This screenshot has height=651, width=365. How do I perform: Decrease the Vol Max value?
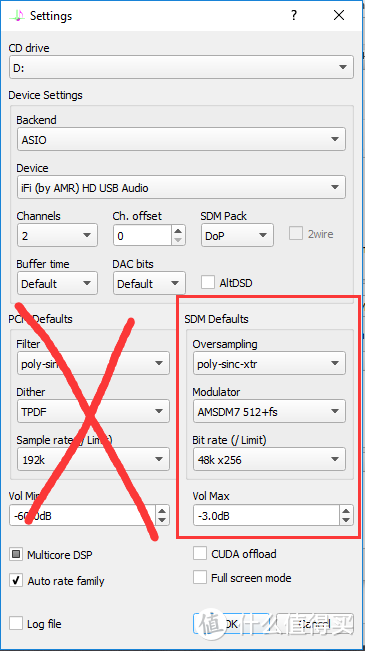point(345,521)
